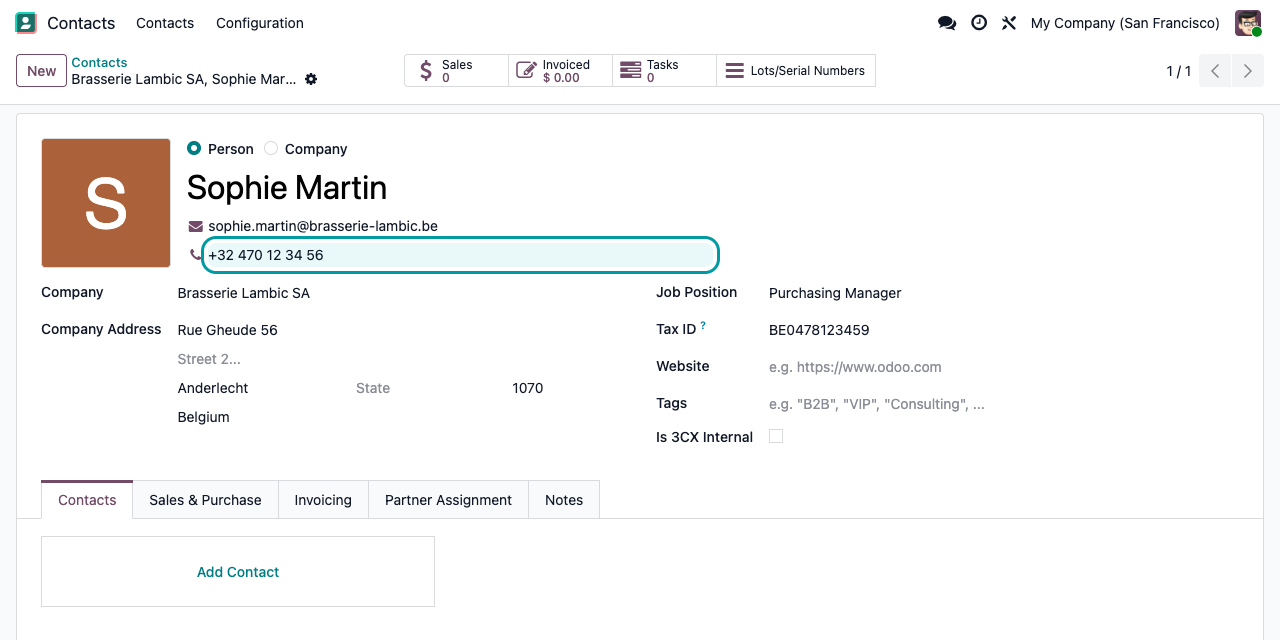Viewport: 1280px width, 640px height.
Task: Tick the Is 3CX Internal checkbox
Action: tap(776, 436)
